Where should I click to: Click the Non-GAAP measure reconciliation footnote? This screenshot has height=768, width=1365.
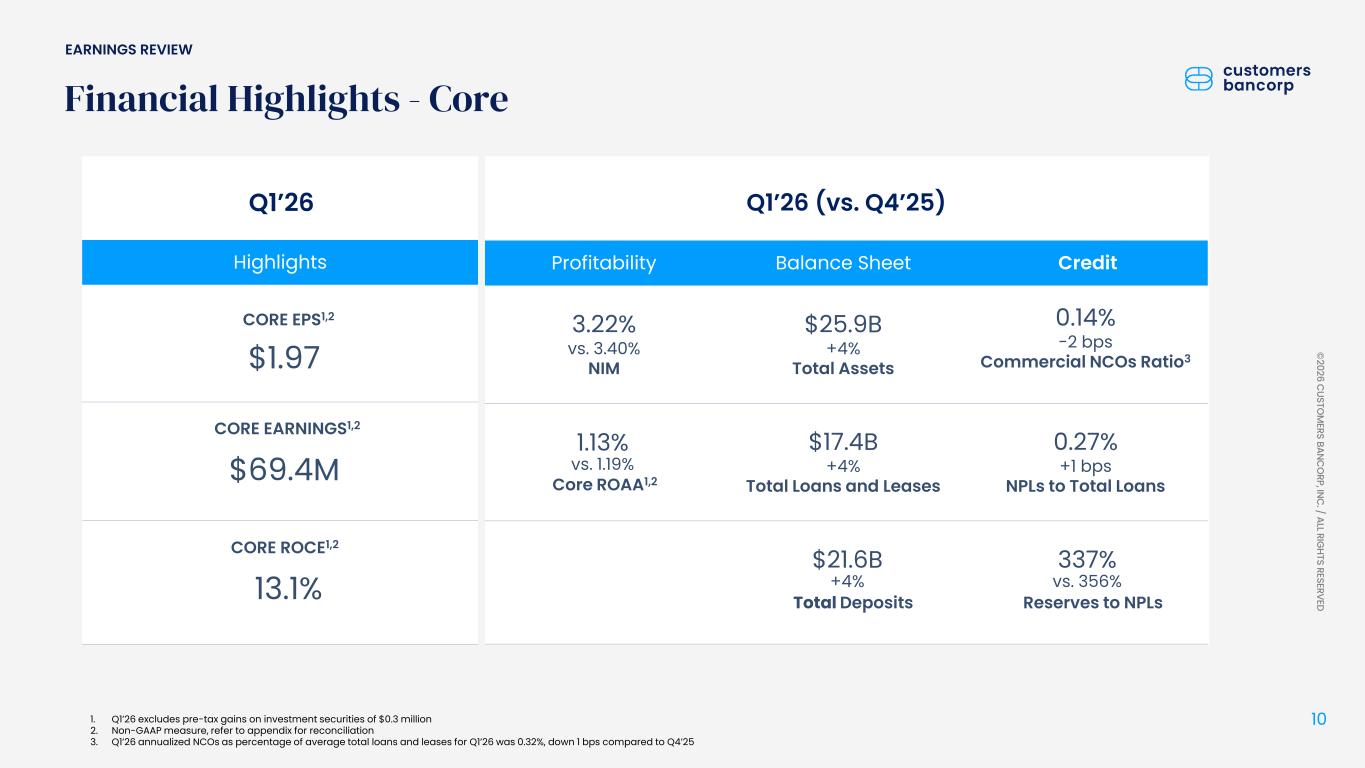click(x=243, y=730)
